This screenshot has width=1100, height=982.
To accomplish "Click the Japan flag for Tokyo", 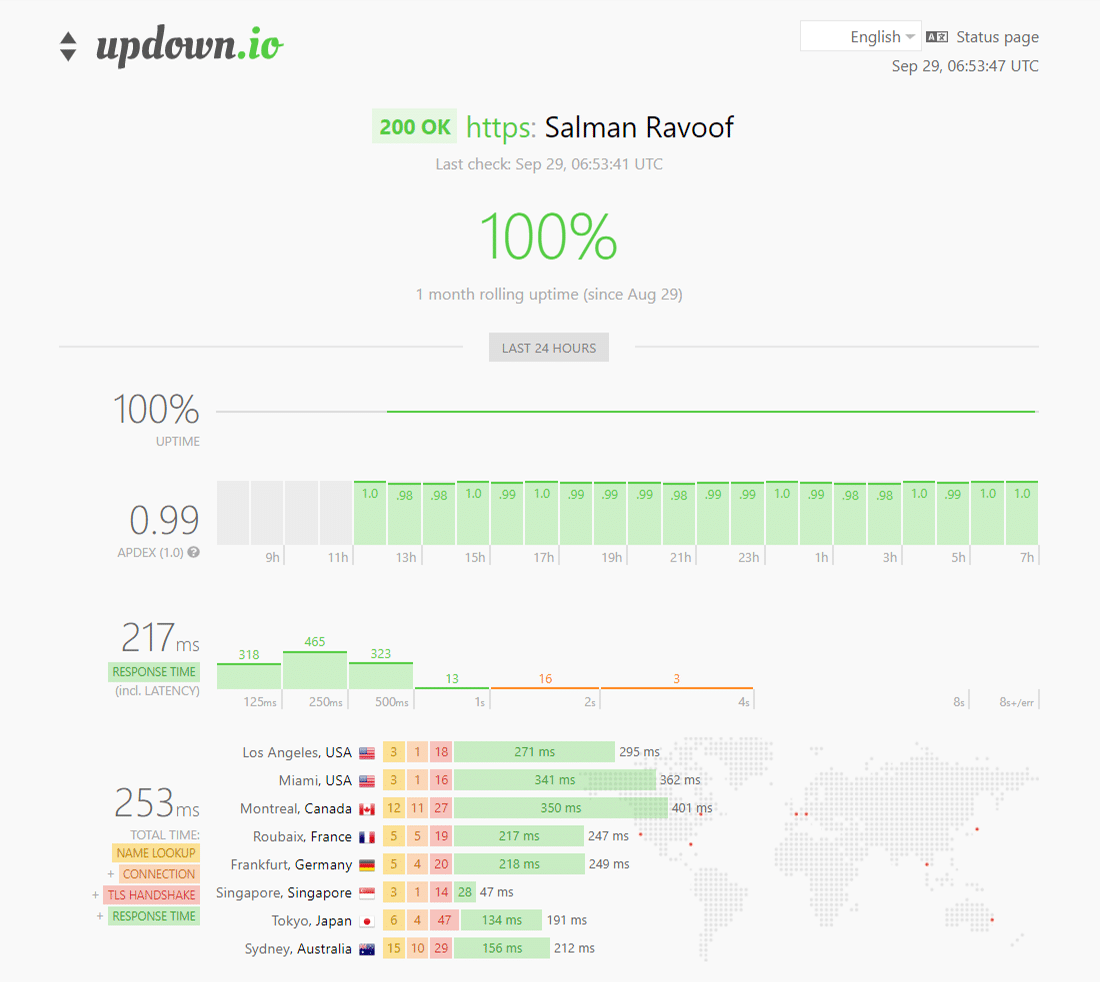I will tap(367, 920).
